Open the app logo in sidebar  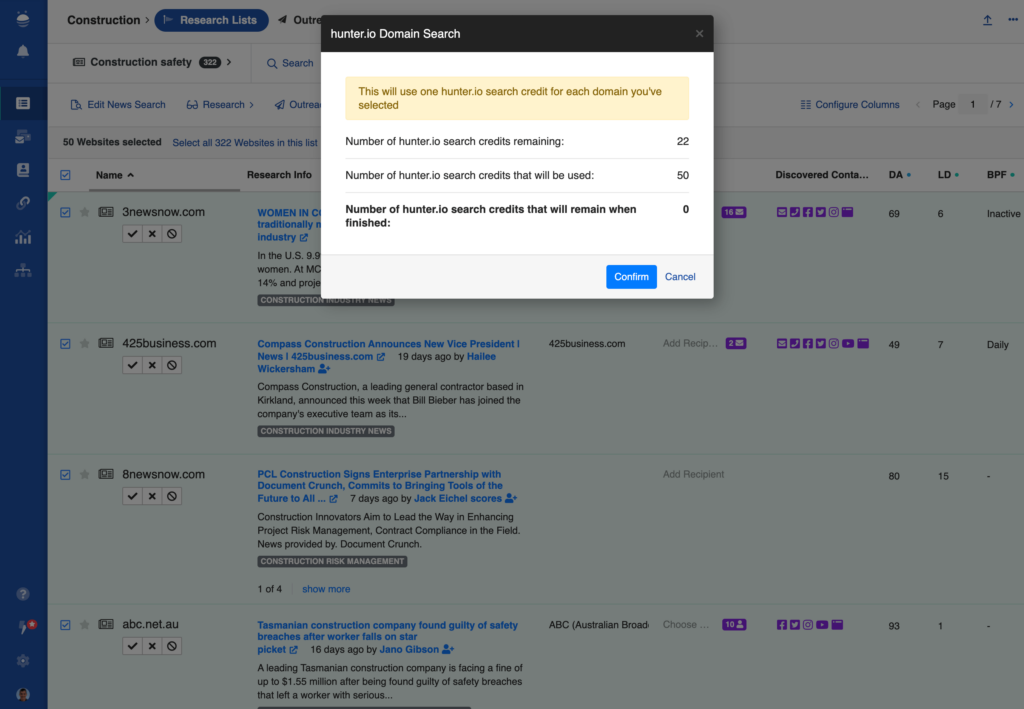tap(23, 18)
